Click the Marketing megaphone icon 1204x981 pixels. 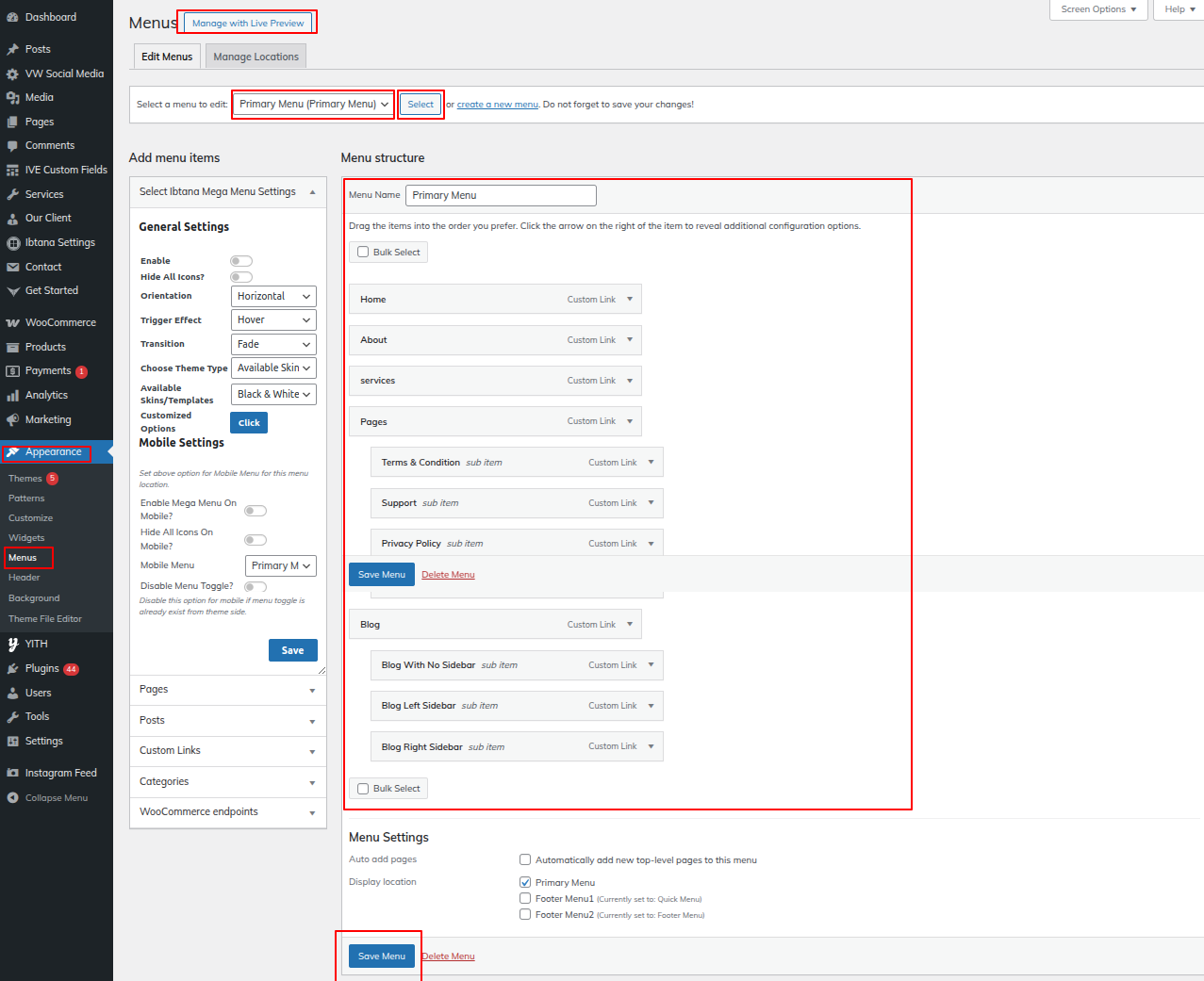(12, 419)
